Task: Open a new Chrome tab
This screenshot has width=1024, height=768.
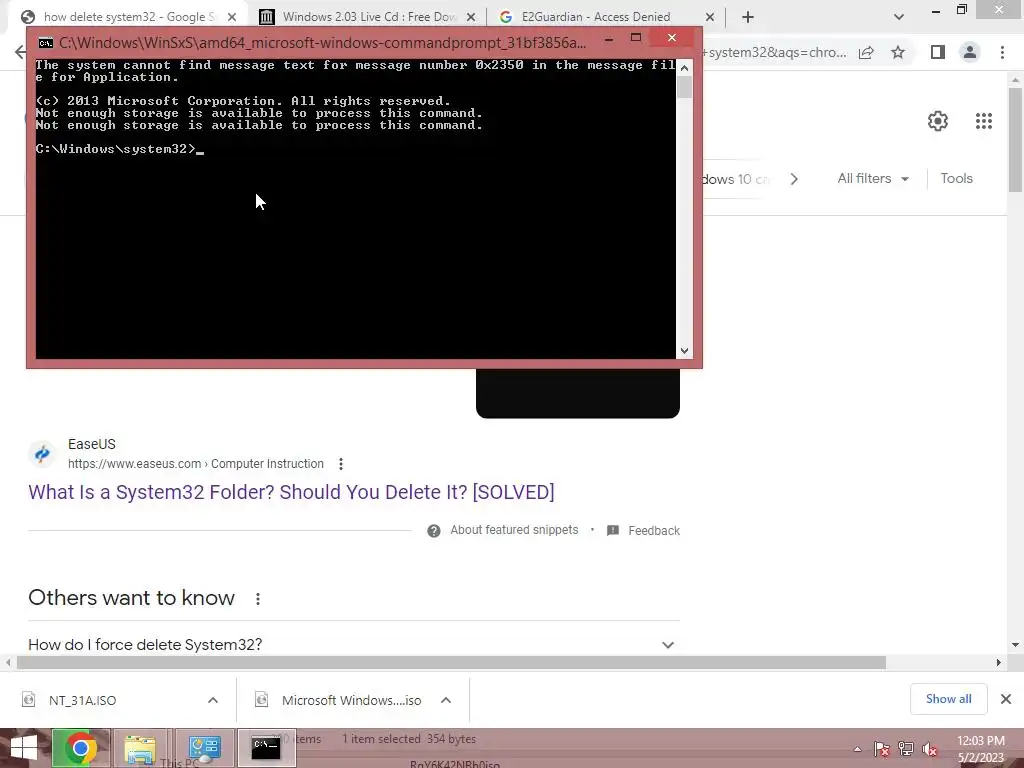Action: click(748, 17)
